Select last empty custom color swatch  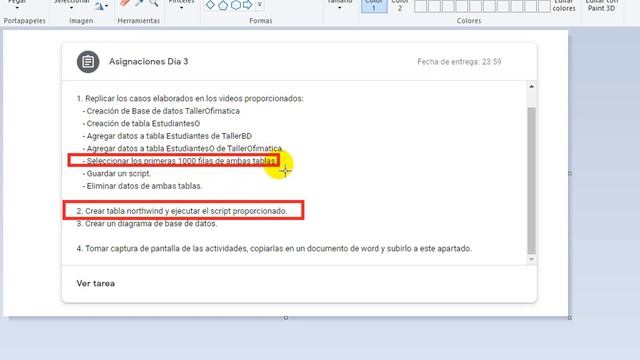pyautogui.click(x=544, y=6)
